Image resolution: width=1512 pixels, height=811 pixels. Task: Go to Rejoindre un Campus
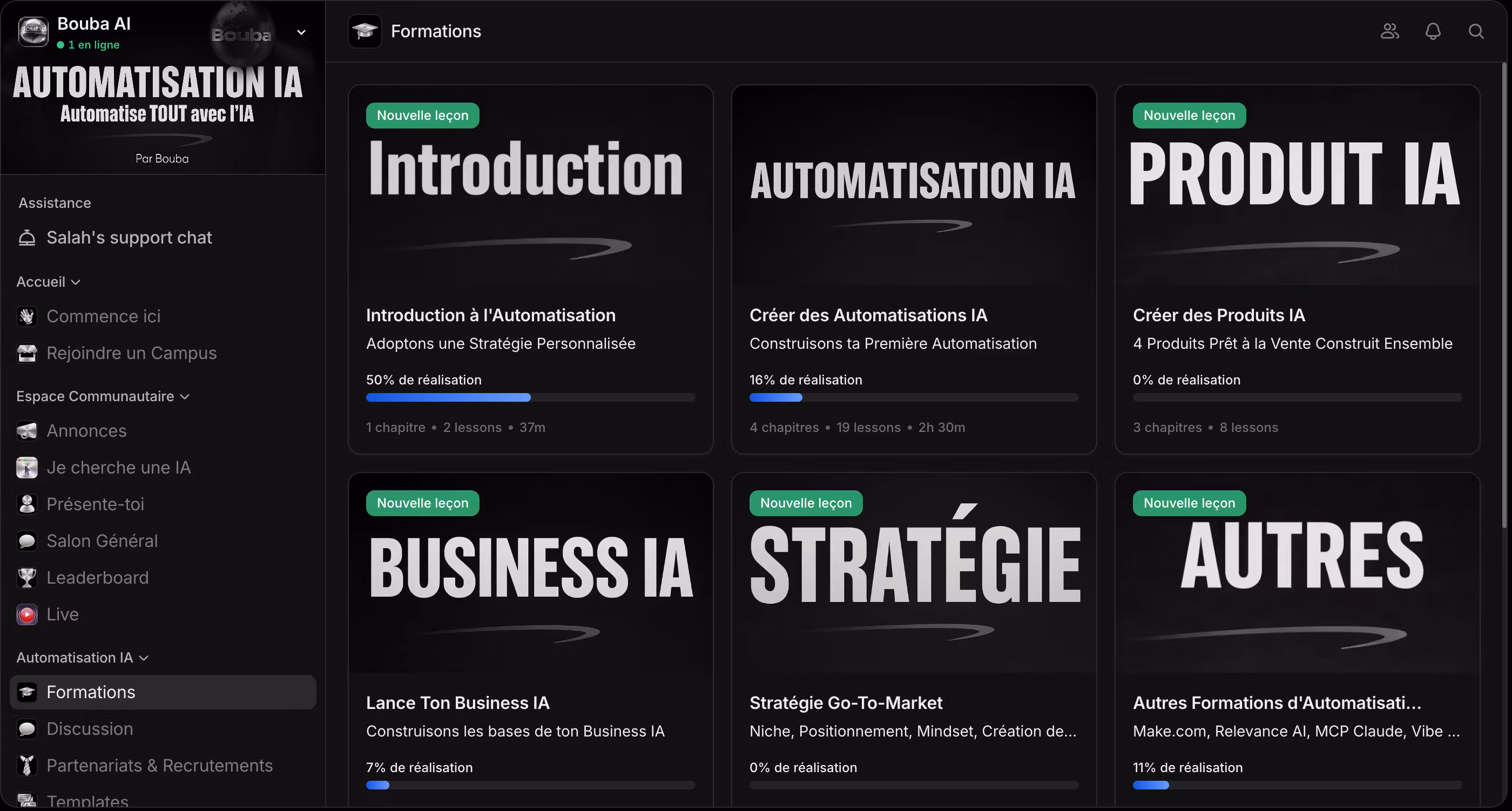(x=131, y=353)
